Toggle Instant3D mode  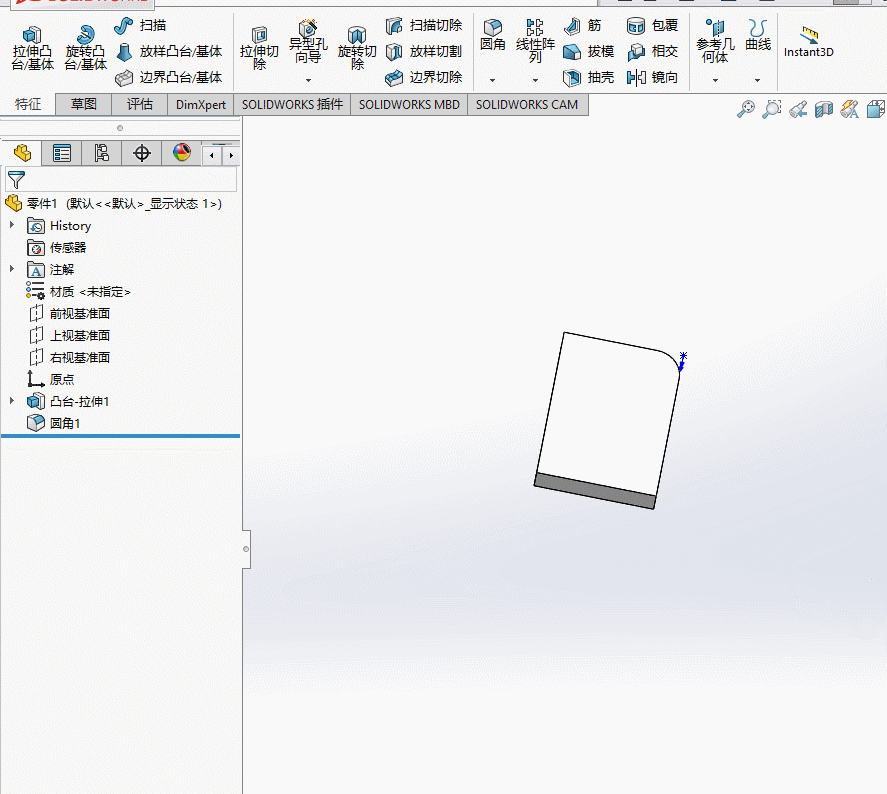tap(809, 42)
